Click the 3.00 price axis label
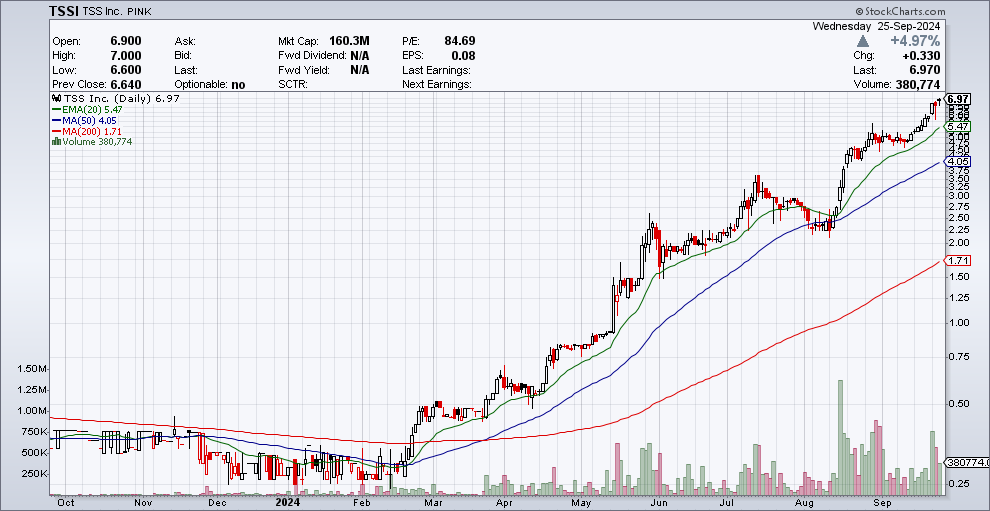This screenshot has height=511, width=990. tap(957, 196)
